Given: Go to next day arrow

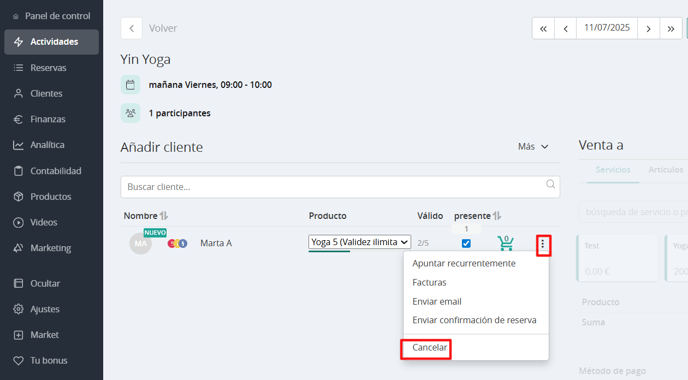Looking at the screenshot, I should click(x=649, y=29).
